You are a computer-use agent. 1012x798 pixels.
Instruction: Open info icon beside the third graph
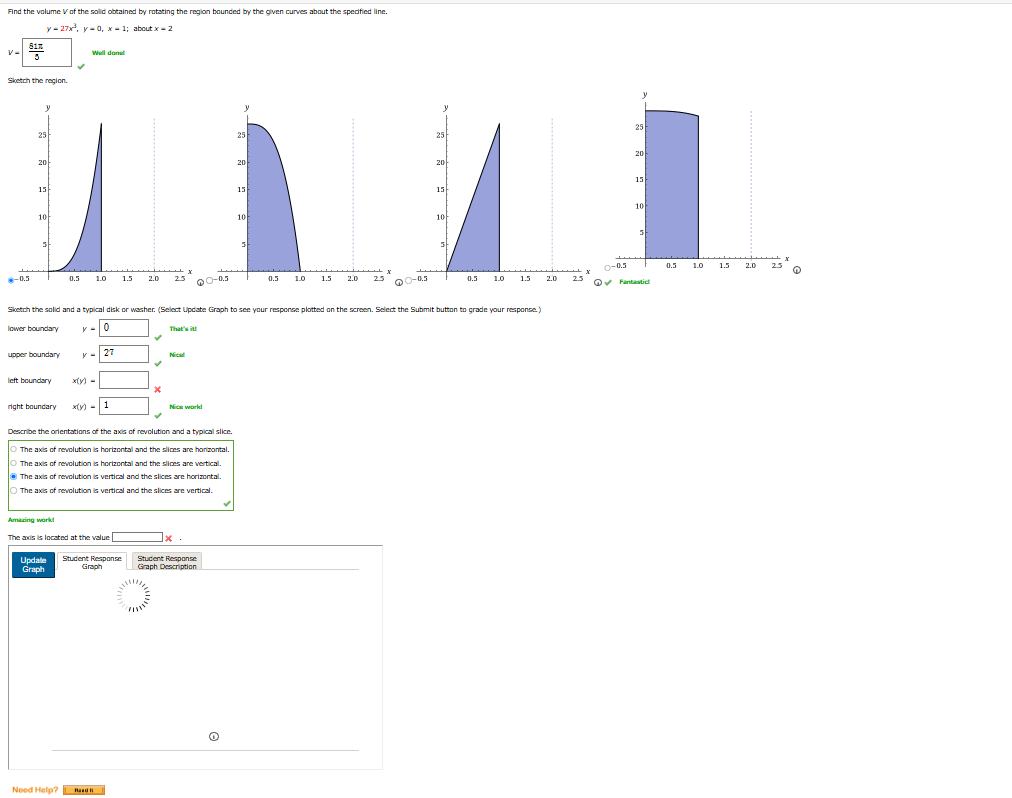598,282
